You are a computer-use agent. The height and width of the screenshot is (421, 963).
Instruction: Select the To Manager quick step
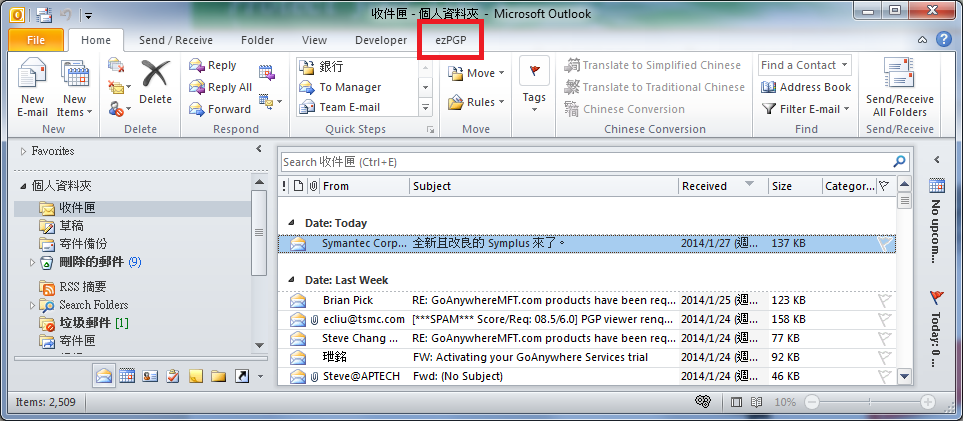pyautogui.click(x=349, y=87)
